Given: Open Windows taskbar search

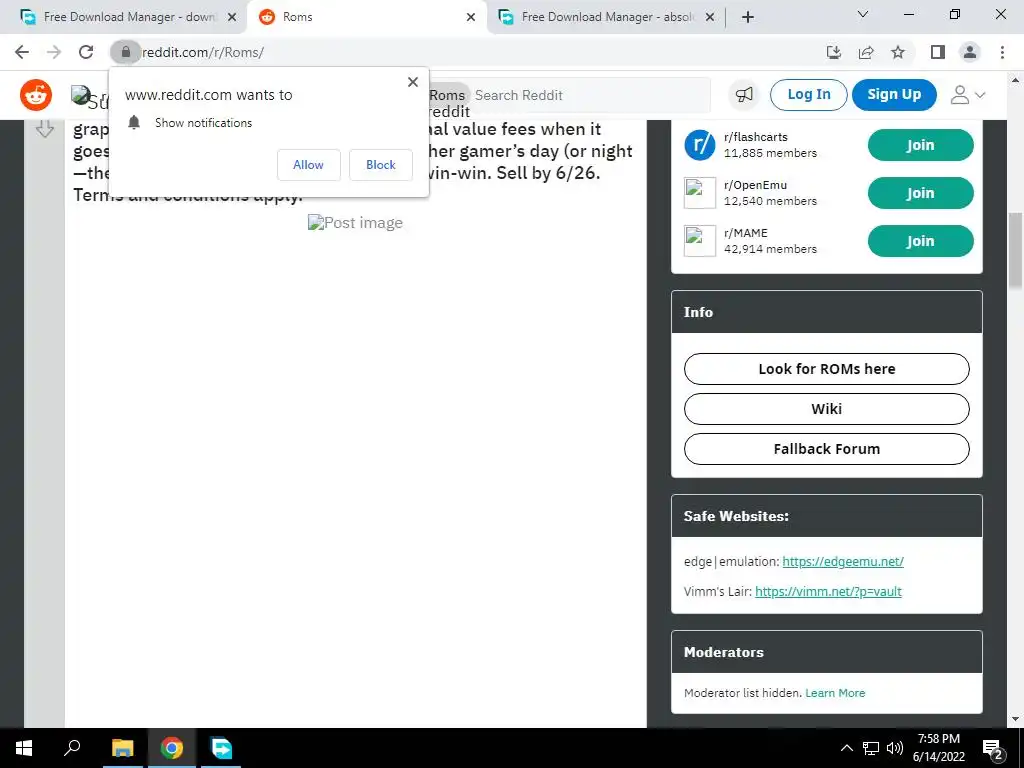Looking at the screenshot, I should coord(72,748).
